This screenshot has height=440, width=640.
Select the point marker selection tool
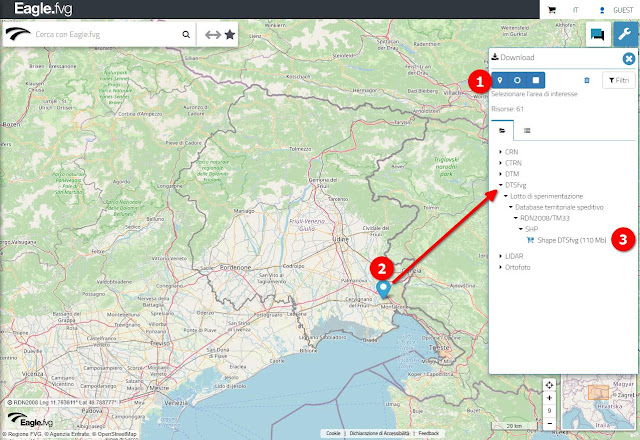coord(500,80)
